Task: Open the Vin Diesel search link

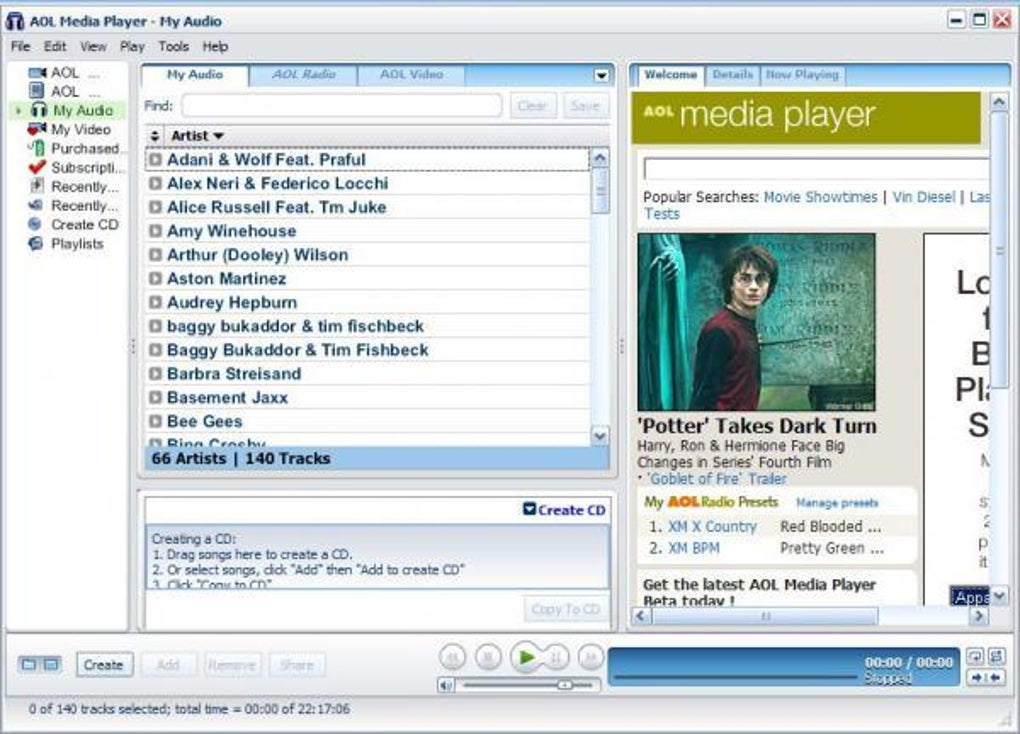Action: click(924, 197)
